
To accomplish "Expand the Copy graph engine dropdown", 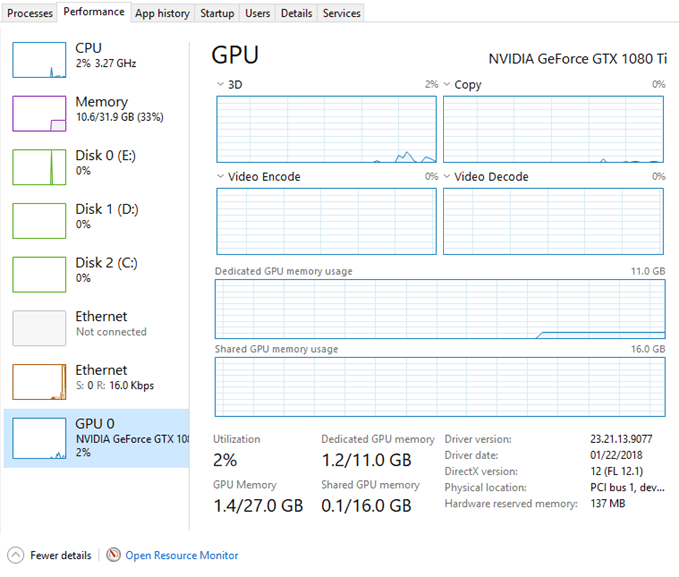I will (x=448, y=85).
